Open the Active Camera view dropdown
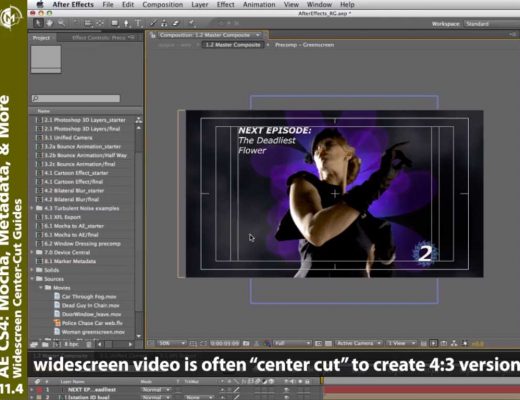 [x=359, y=343]
